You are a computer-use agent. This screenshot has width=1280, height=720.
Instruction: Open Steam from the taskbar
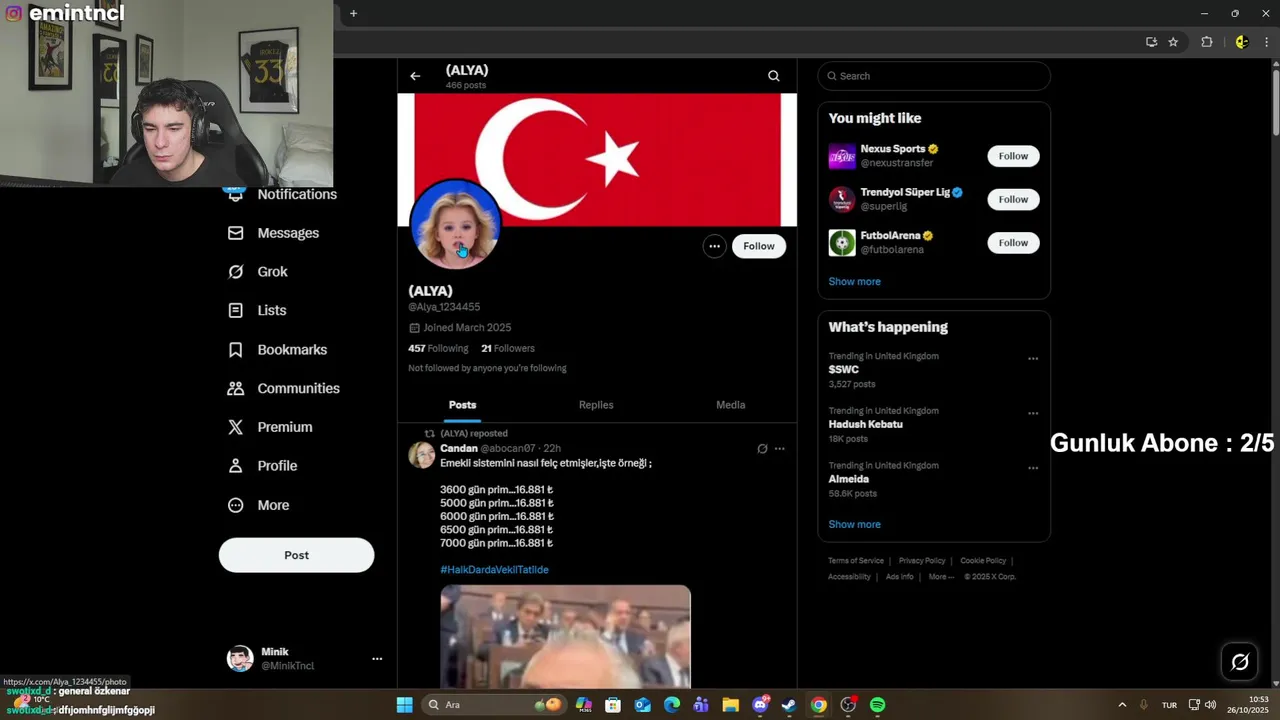click(x=789, y=705)
